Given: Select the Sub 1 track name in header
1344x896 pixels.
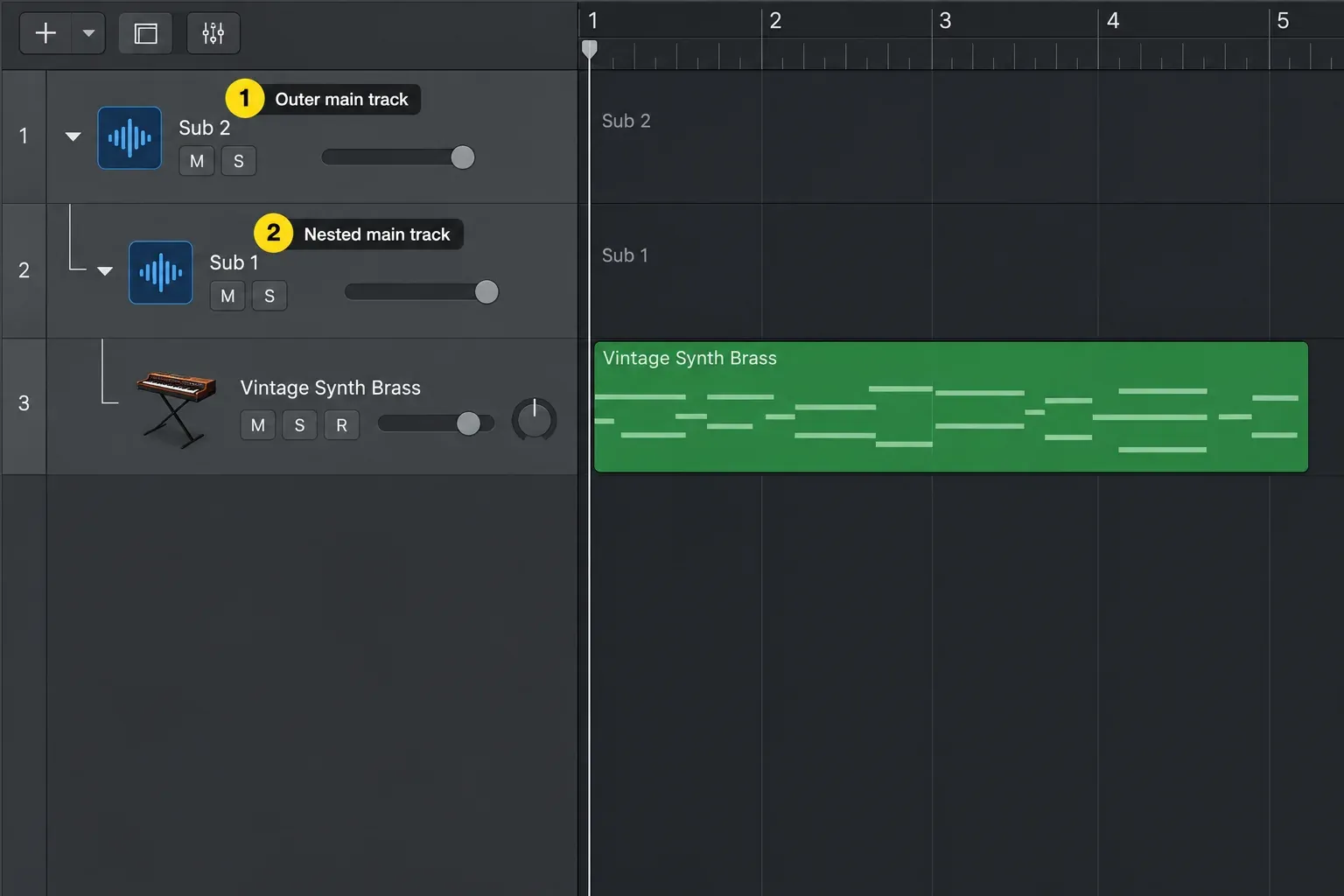Looking at the screenshot, I should (x=234, y=262).
